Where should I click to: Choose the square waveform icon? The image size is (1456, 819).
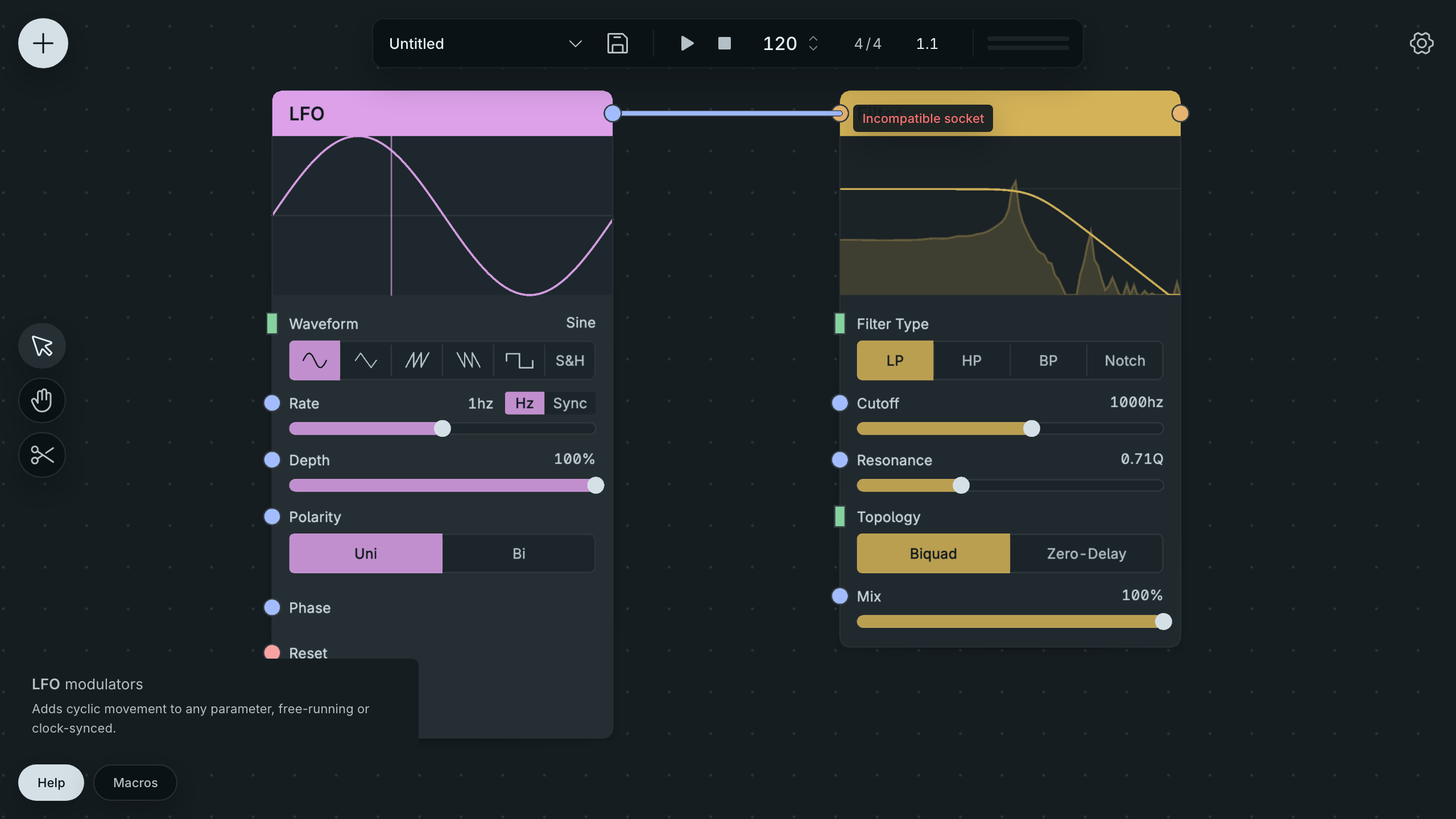click(519, 360)
